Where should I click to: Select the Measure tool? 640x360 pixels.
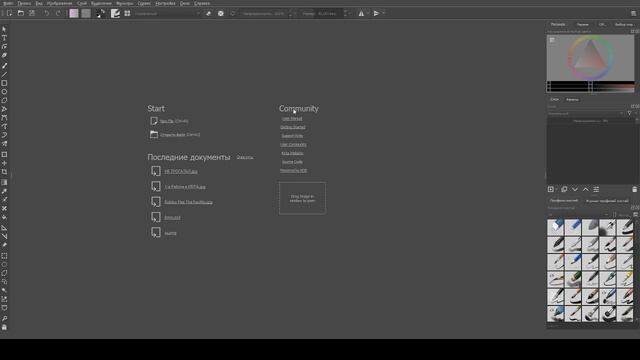[x=4, y=236]
